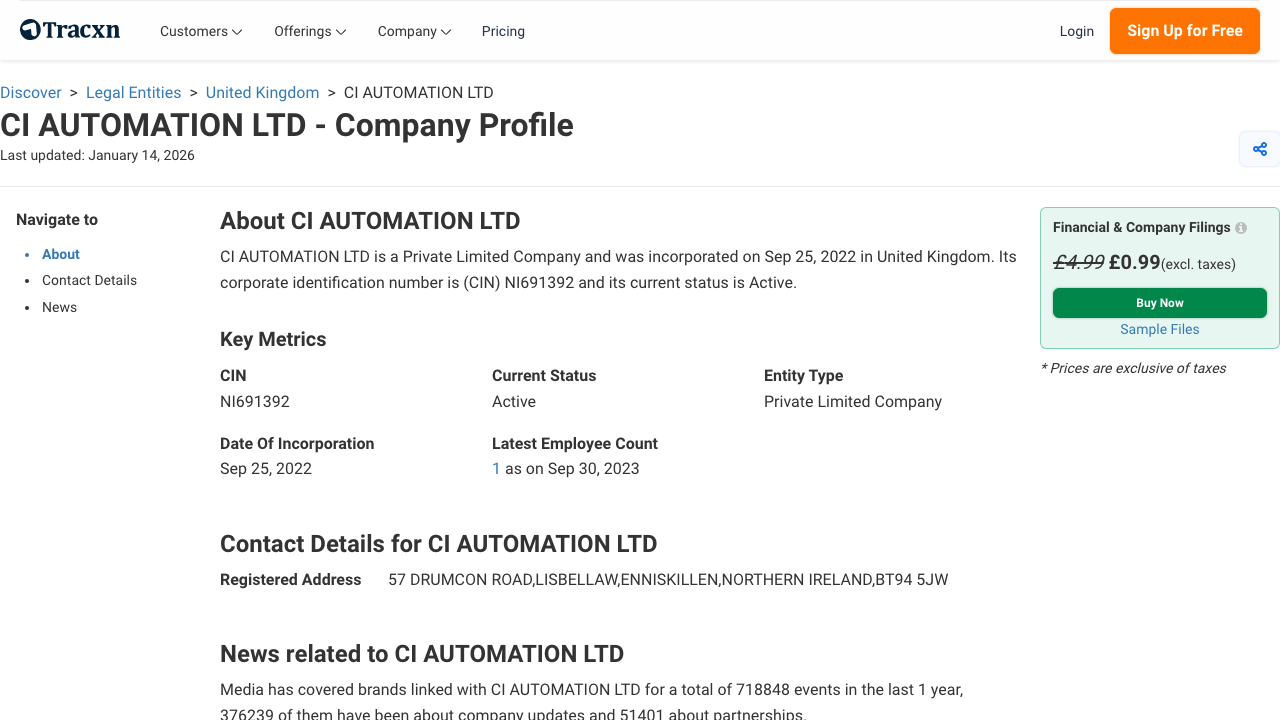Expand the Offerings dropdown menu
This screenshot has width=1280, height=720.
pos(310,31)
